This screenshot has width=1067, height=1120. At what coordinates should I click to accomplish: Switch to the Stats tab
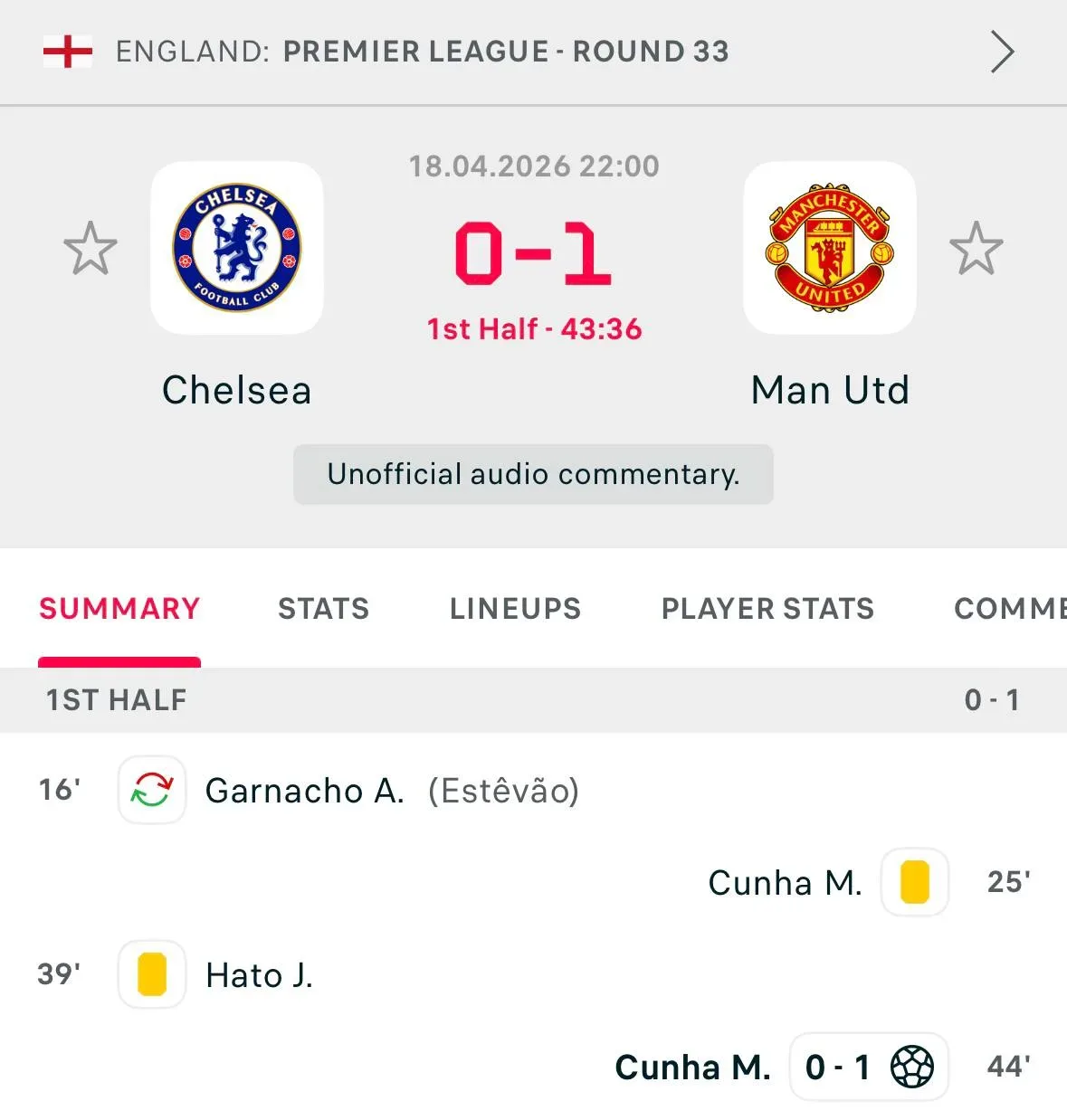pos(324,609)
